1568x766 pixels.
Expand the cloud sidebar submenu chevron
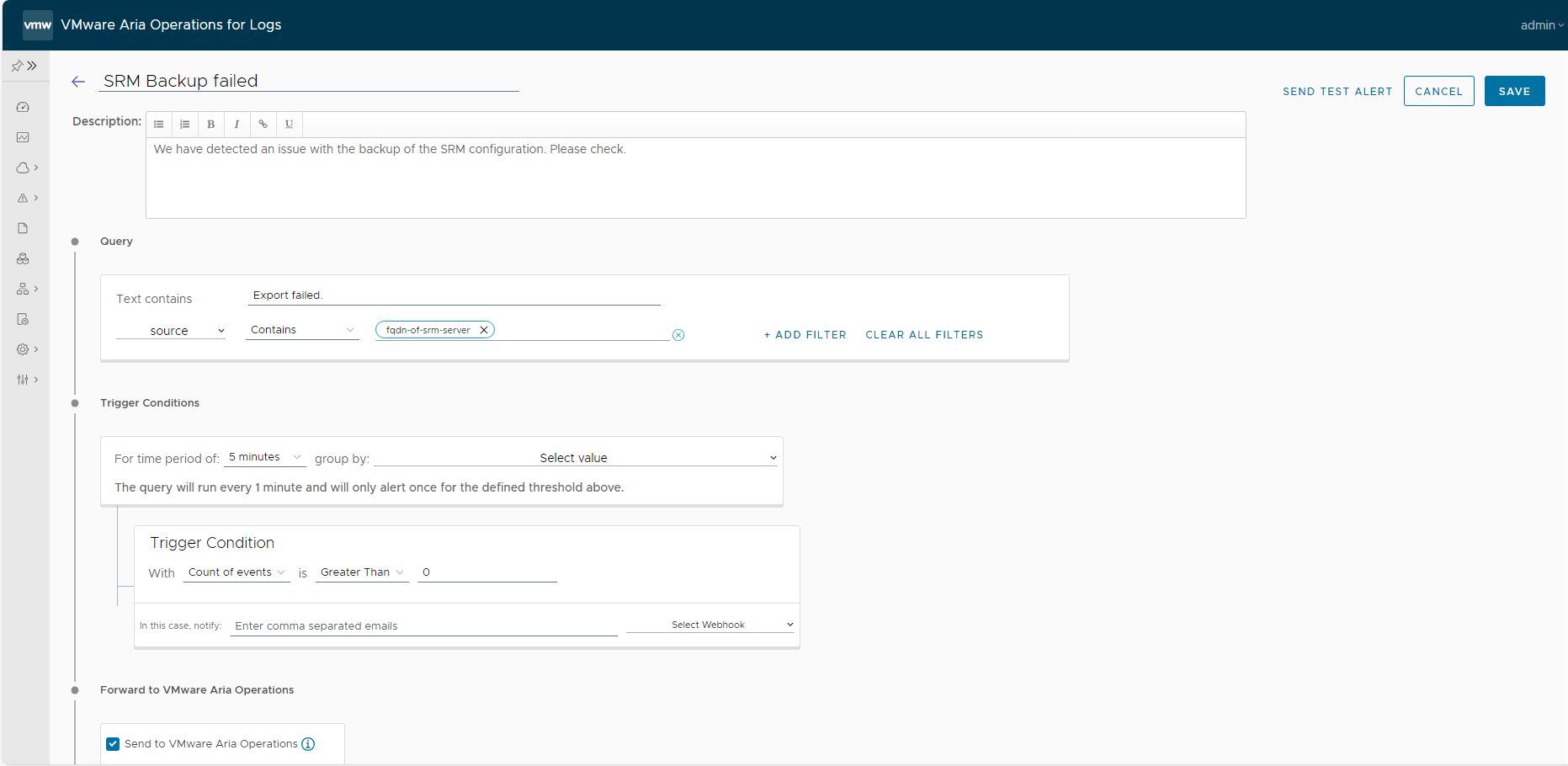pyautogui.click(x=36, y=168)
